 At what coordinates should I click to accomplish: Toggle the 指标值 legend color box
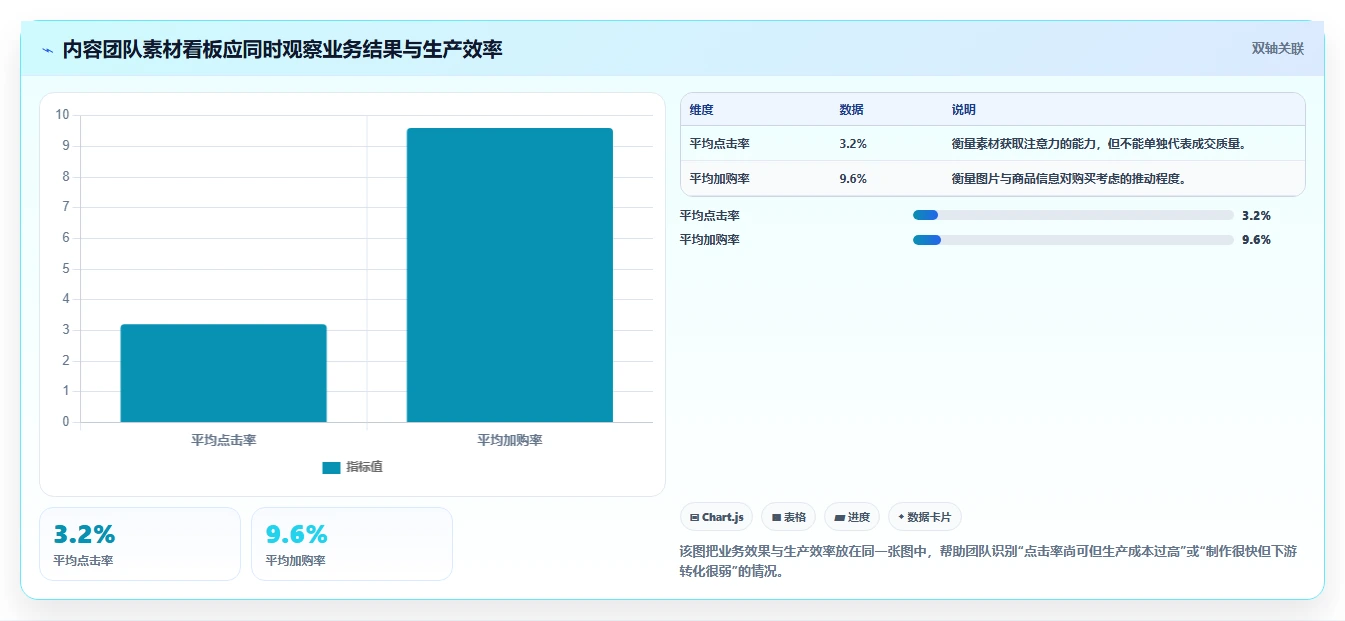[x=331, y=467]
